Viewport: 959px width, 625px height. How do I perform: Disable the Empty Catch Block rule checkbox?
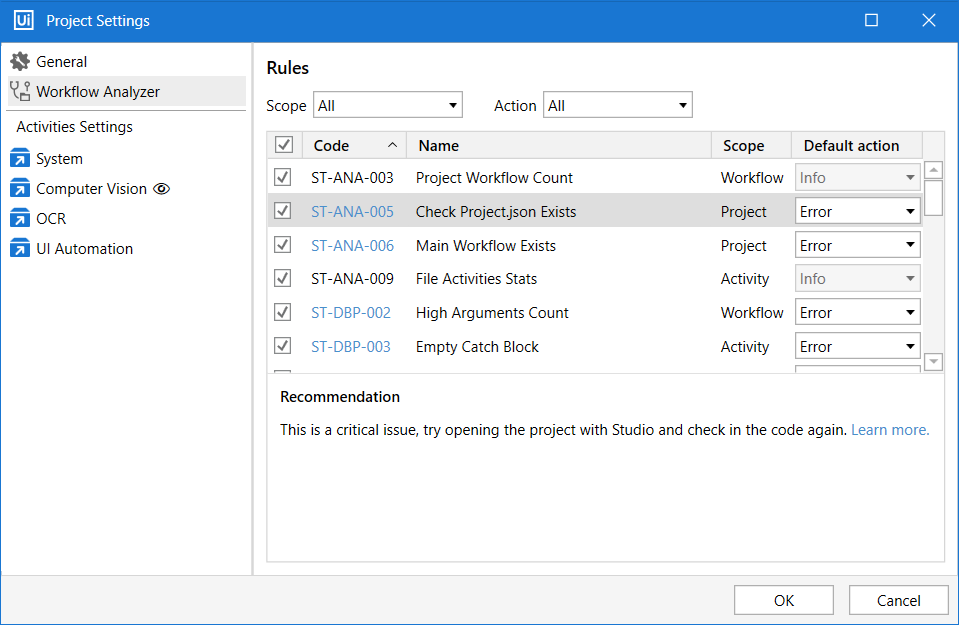pos(283,346)
